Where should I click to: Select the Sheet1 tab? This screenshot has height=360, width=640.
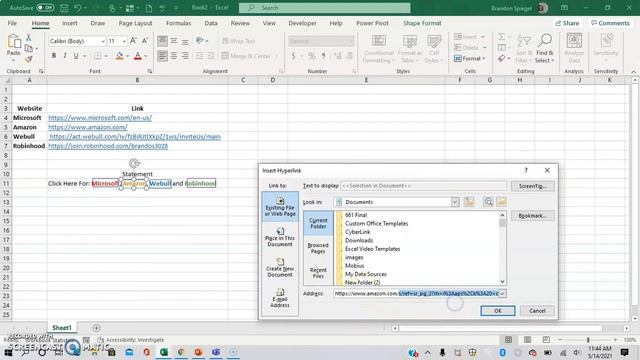tap(62, 328)
